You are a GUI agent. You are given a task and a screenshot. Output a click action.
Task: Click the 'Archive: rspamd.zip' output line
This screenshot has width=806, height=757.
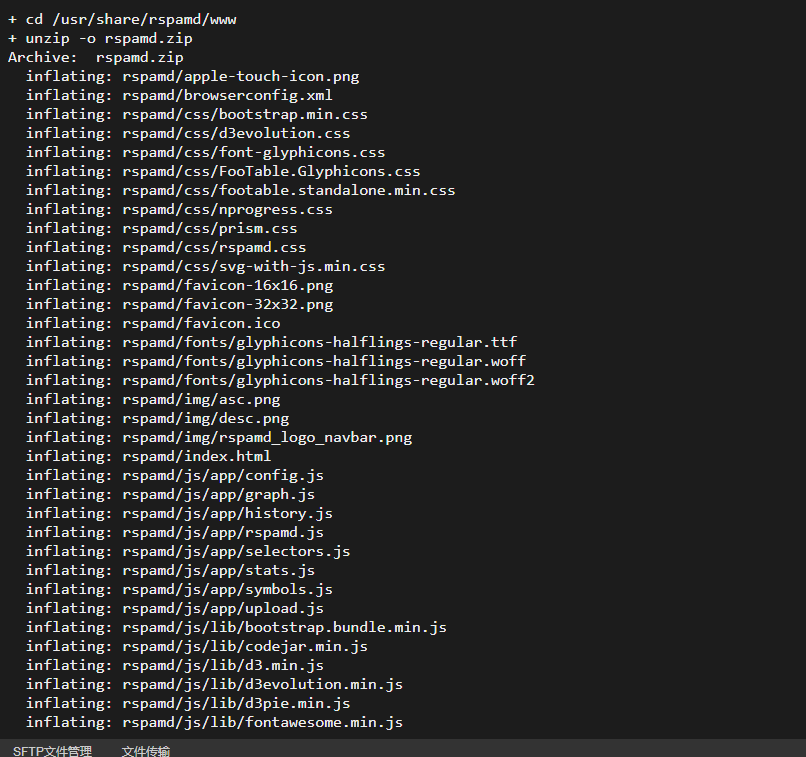click(x=96, y=58)
